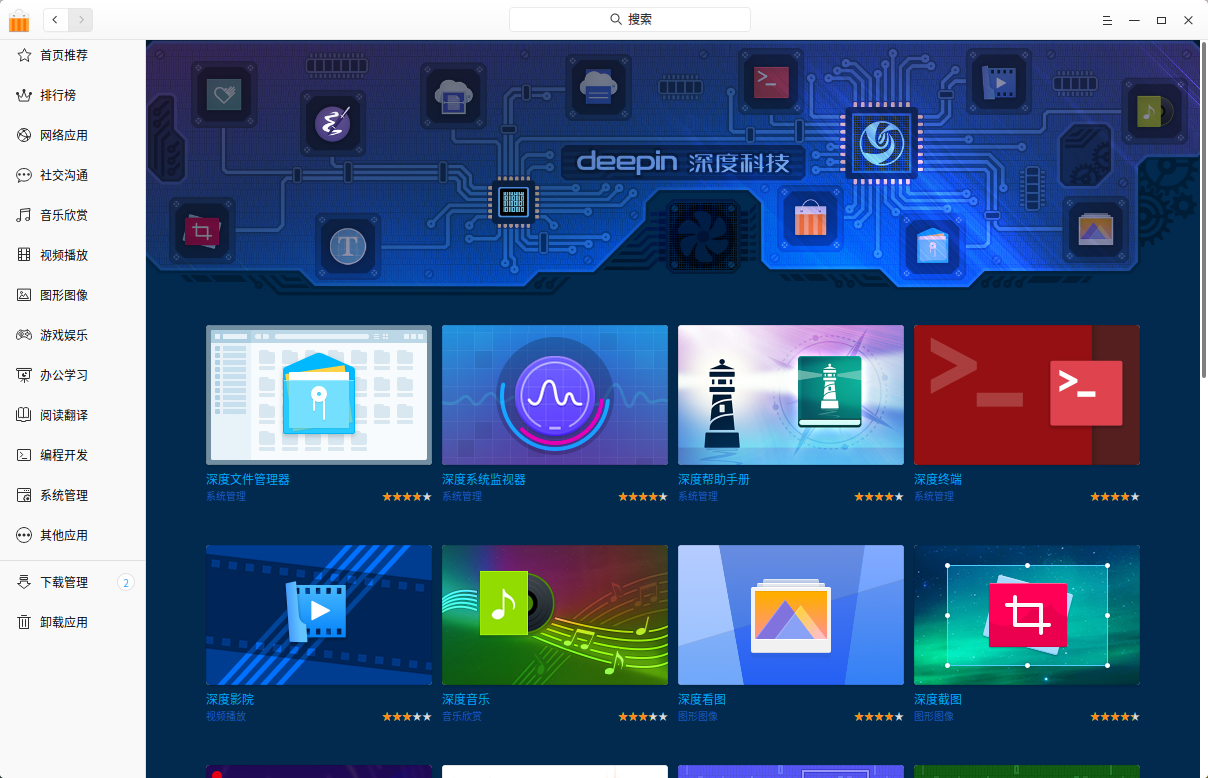
Task: Click the 游戏娱乐 category label
Action: [64, 335]
